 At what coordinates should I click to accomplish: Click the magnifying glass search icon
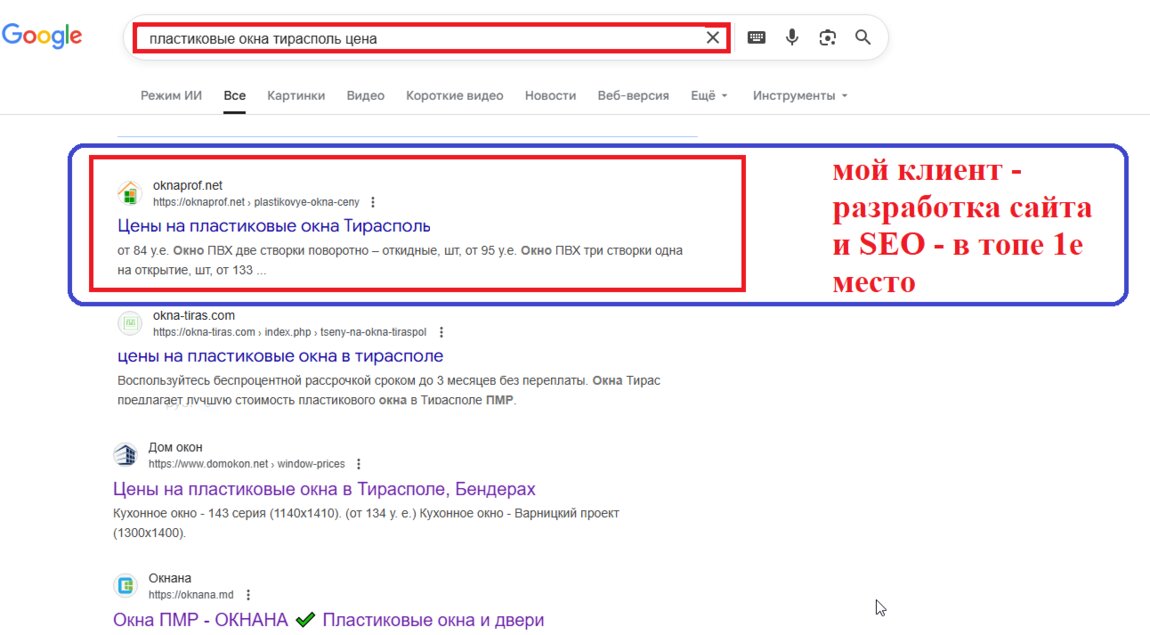coord(863,38)
